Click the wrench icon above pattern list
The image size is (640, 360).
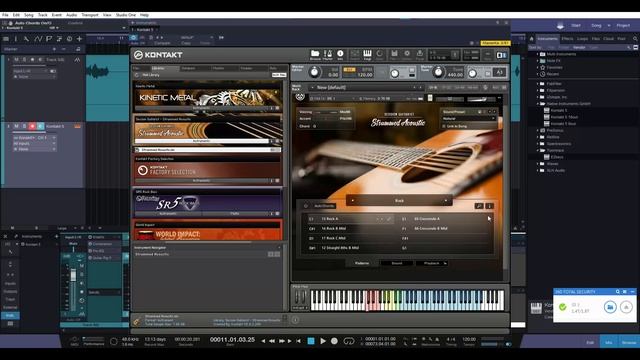point(479,206)
